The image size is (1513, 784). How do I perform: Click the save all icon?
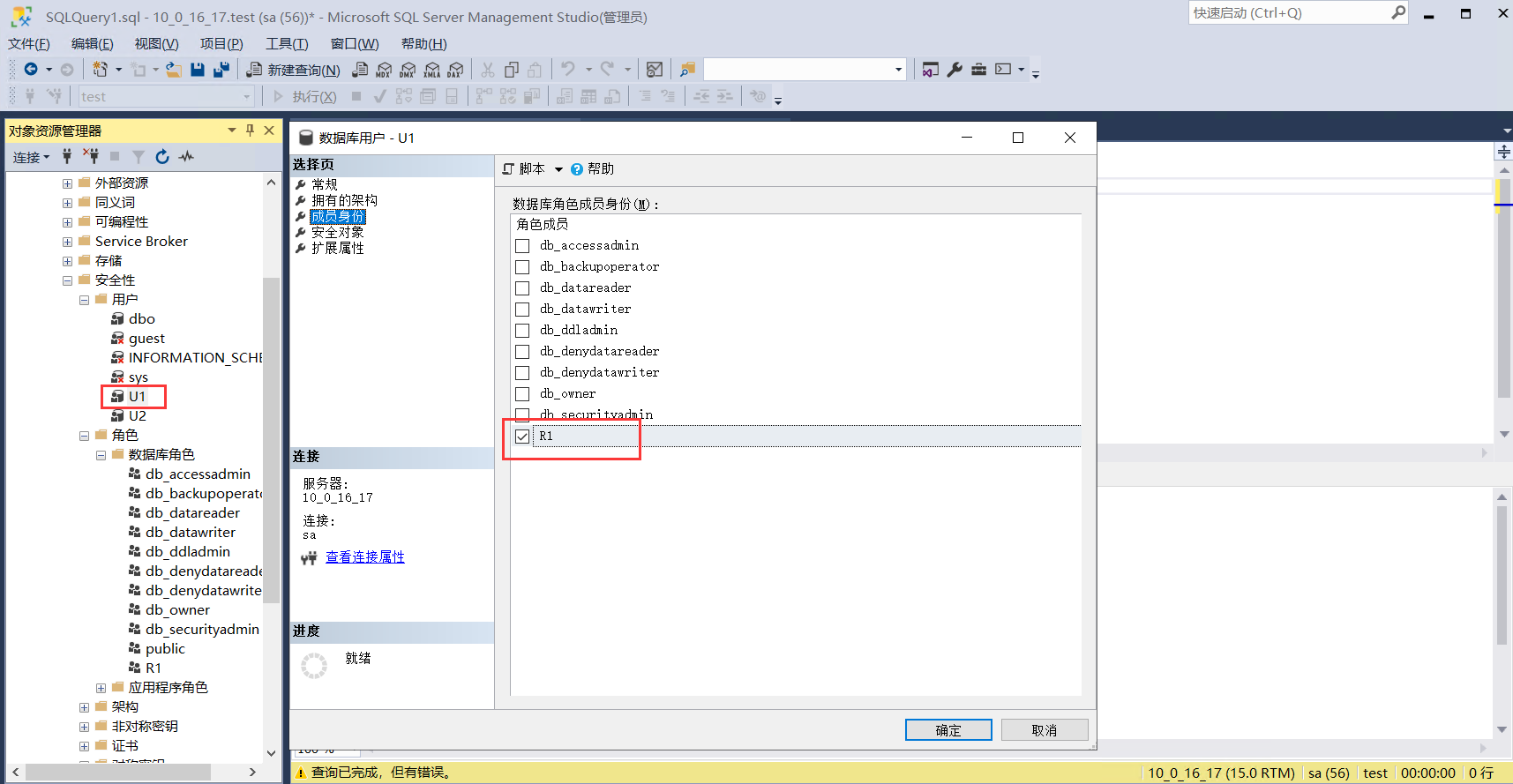pos(221,69)
